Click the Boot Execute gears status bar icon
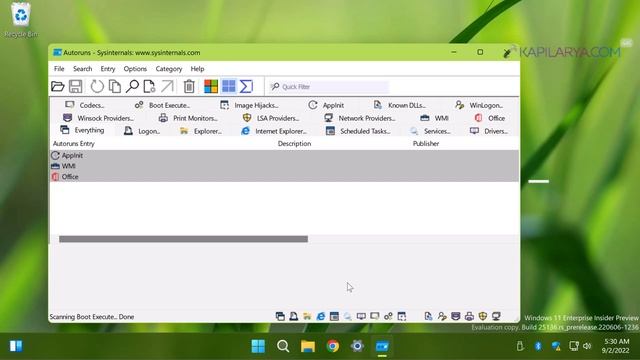Viewport: 640px width, 360px height. (x=388, y=316)
